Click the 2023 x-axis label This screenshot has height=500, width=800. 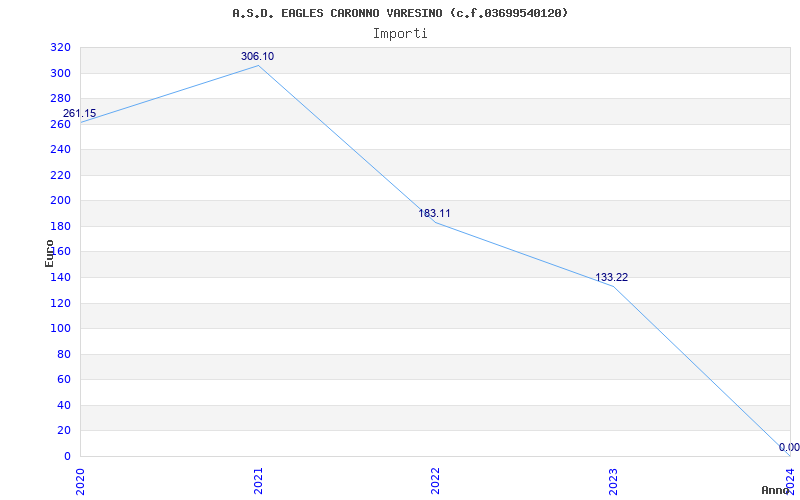tap(613, 481)
